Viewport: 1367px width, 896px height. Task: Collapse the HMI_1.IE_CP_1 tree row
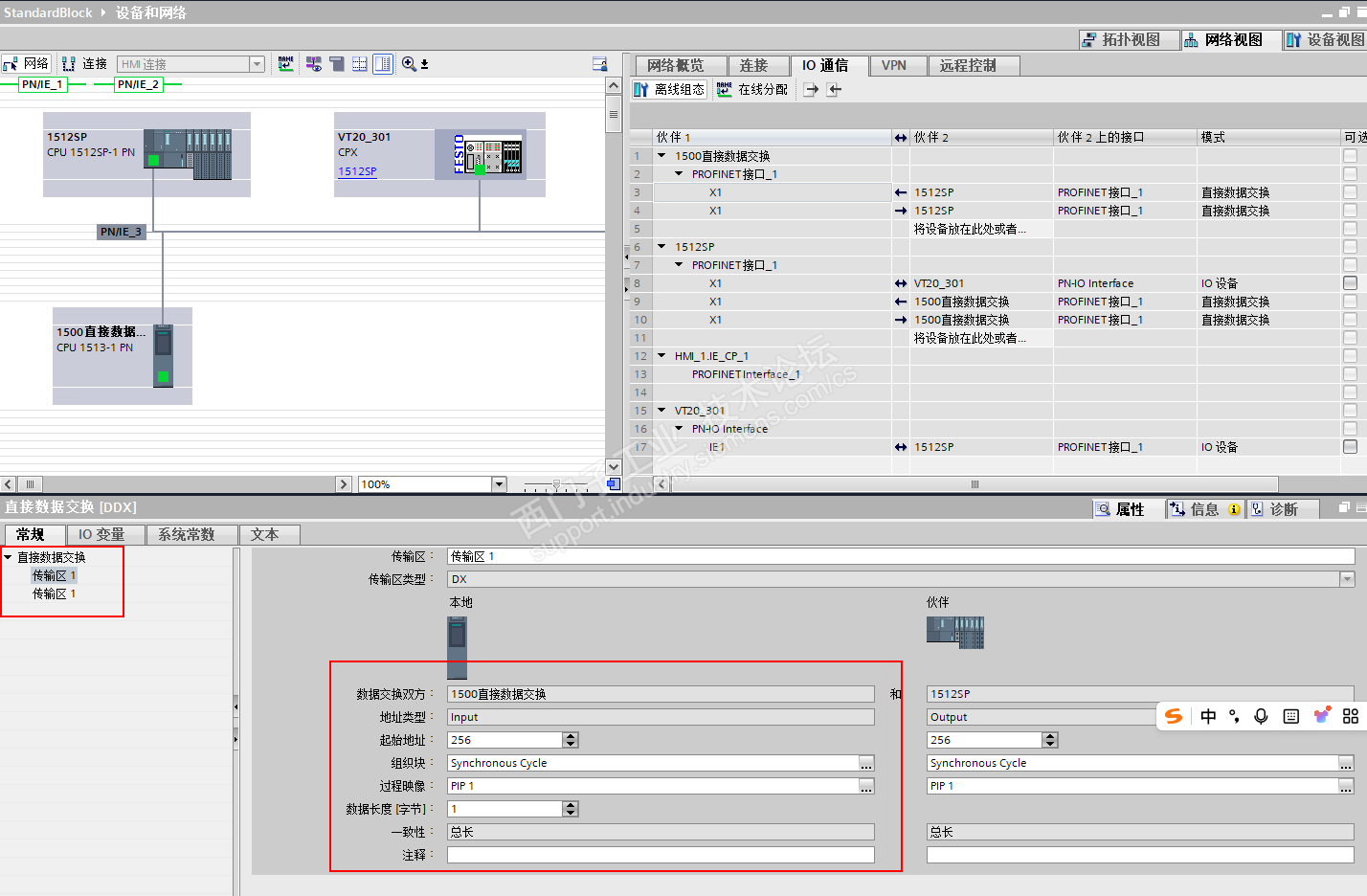pyautogui.click(x=661, y=355)
